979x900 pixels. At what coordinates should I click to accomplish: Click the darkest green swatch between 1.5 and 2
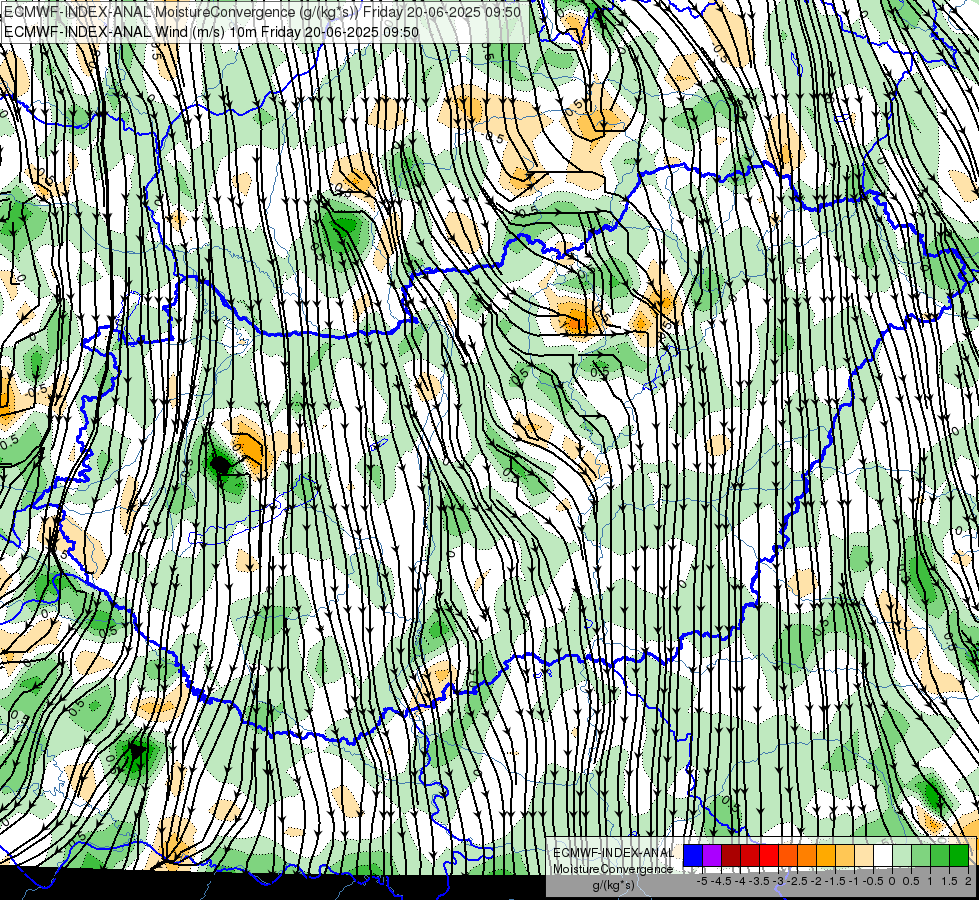coord(959,855)
